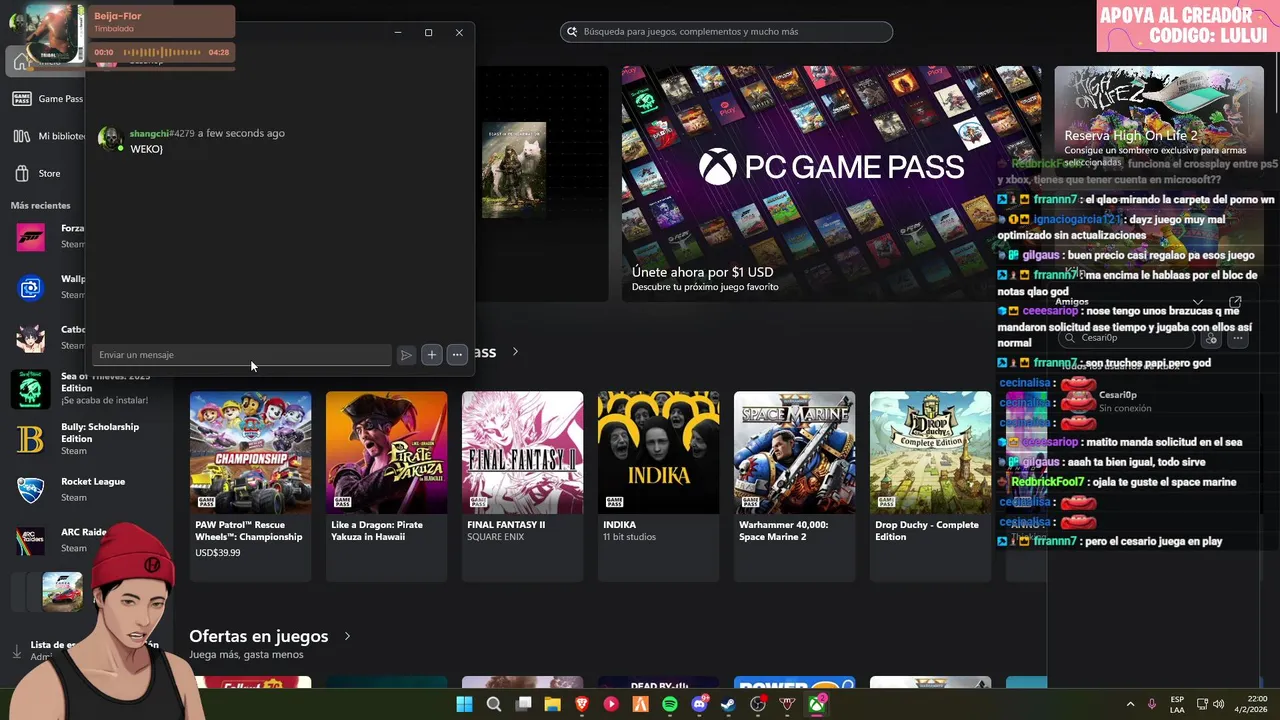The height and width of the screenshot is (720, 1280).
Task: Expand the Game Pass row chevron arrow
Action: (515, 352)
